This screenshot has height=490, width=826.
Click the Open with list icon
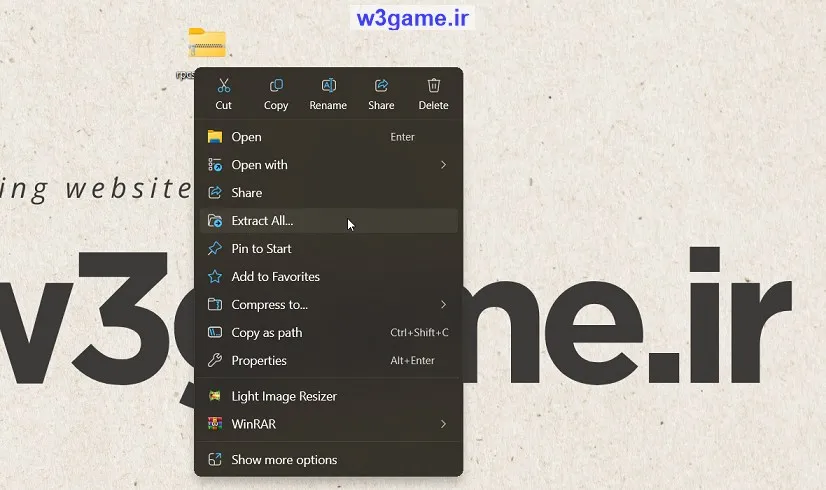coord(215,165)
